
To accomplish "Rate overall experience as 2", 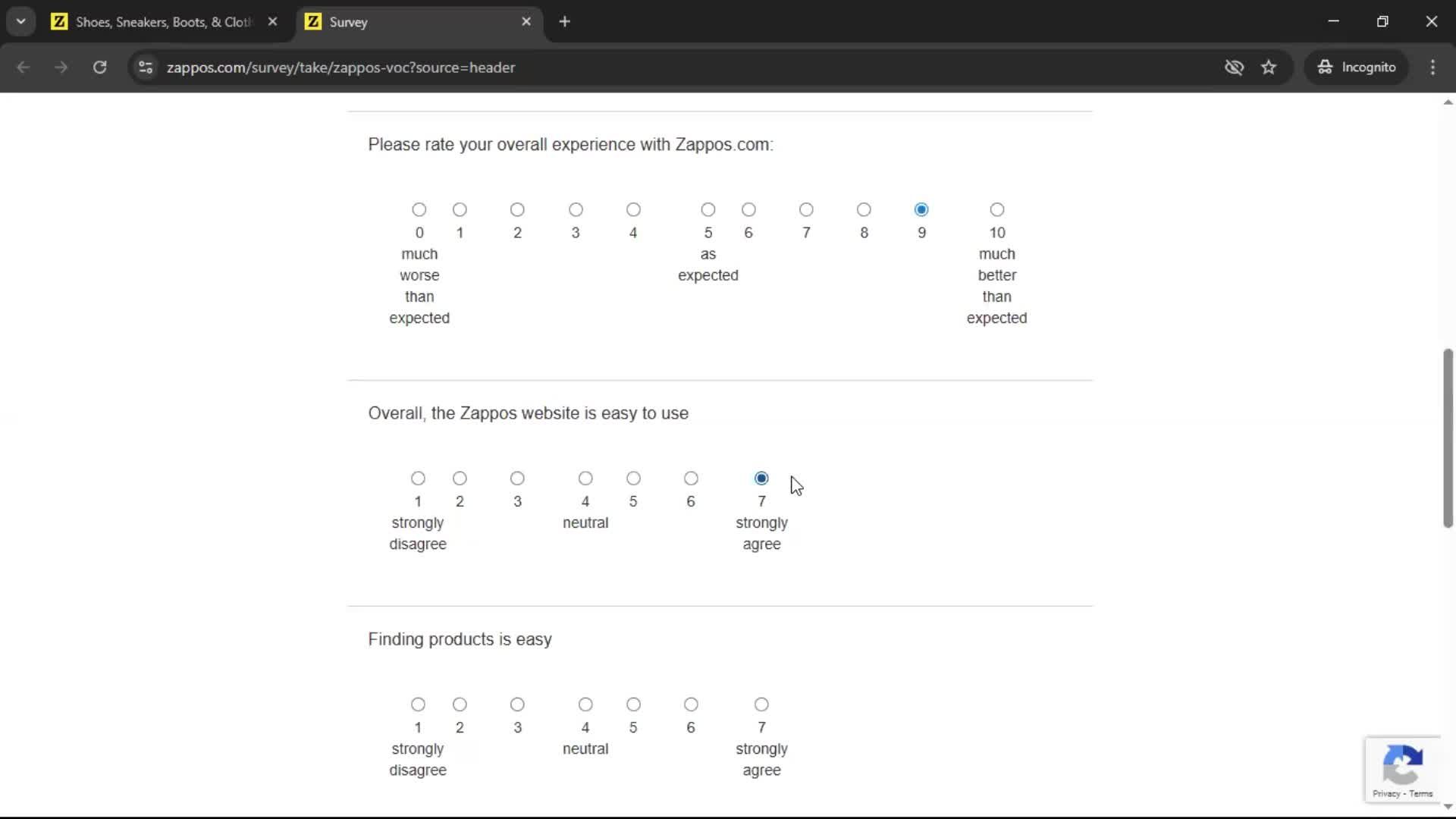I will pyautogui.click(x=517, y=209).
